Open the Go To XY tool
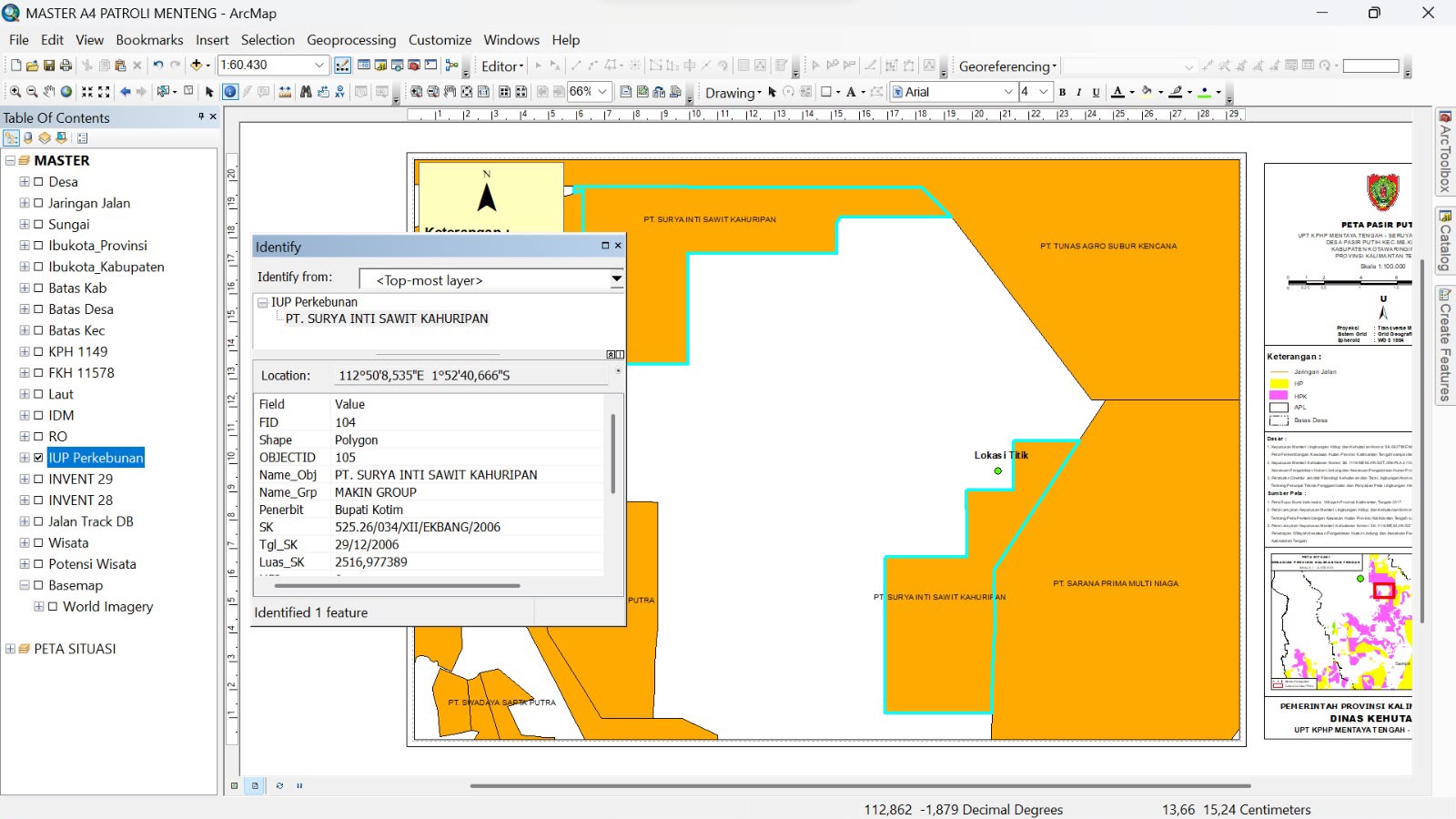This screenshot has width=1456, height=819. (x=340, y=92)
